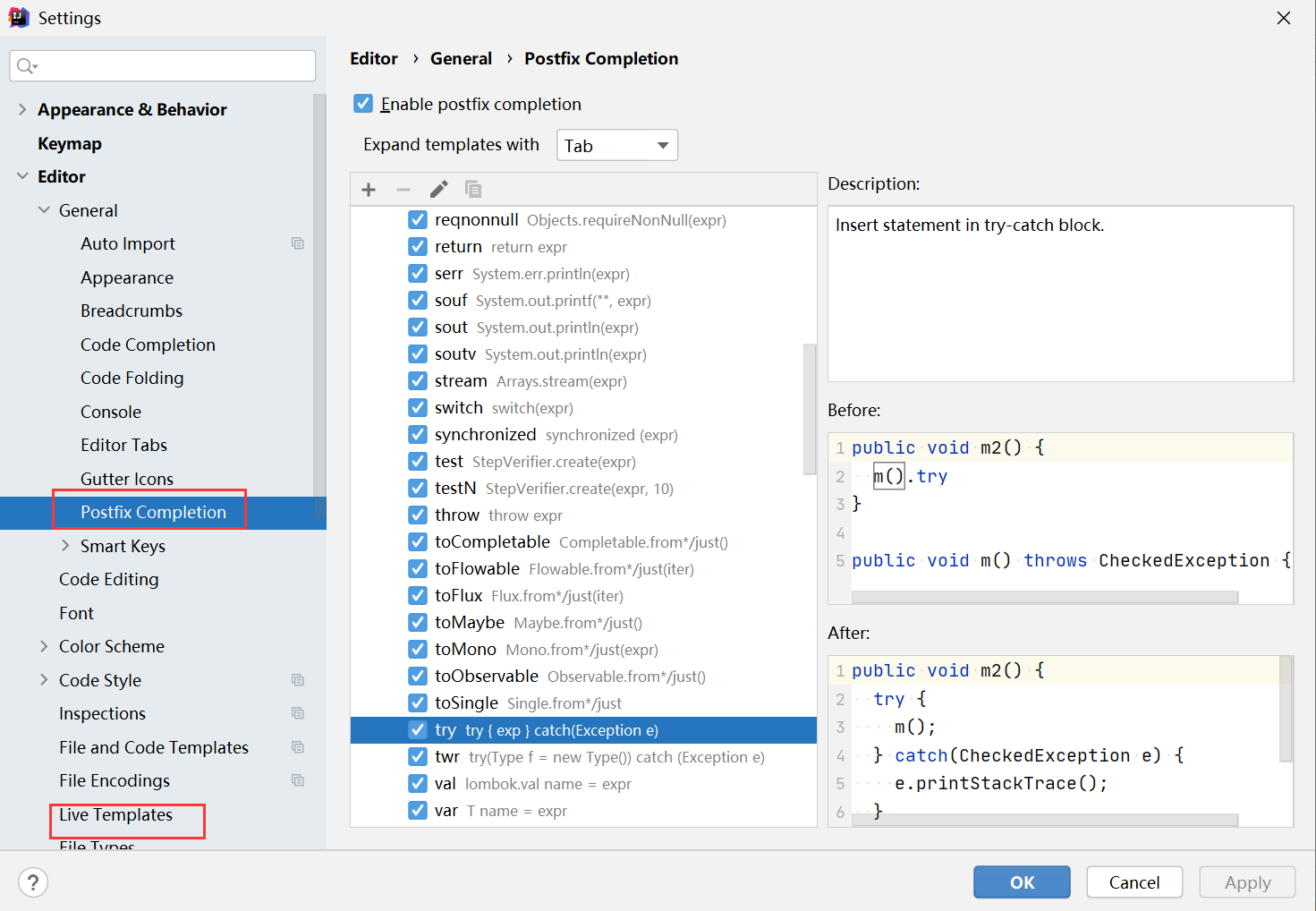1316x911 pixels.
Task: Toggle the toFlux template checkbox
Action: pos(418,596)
